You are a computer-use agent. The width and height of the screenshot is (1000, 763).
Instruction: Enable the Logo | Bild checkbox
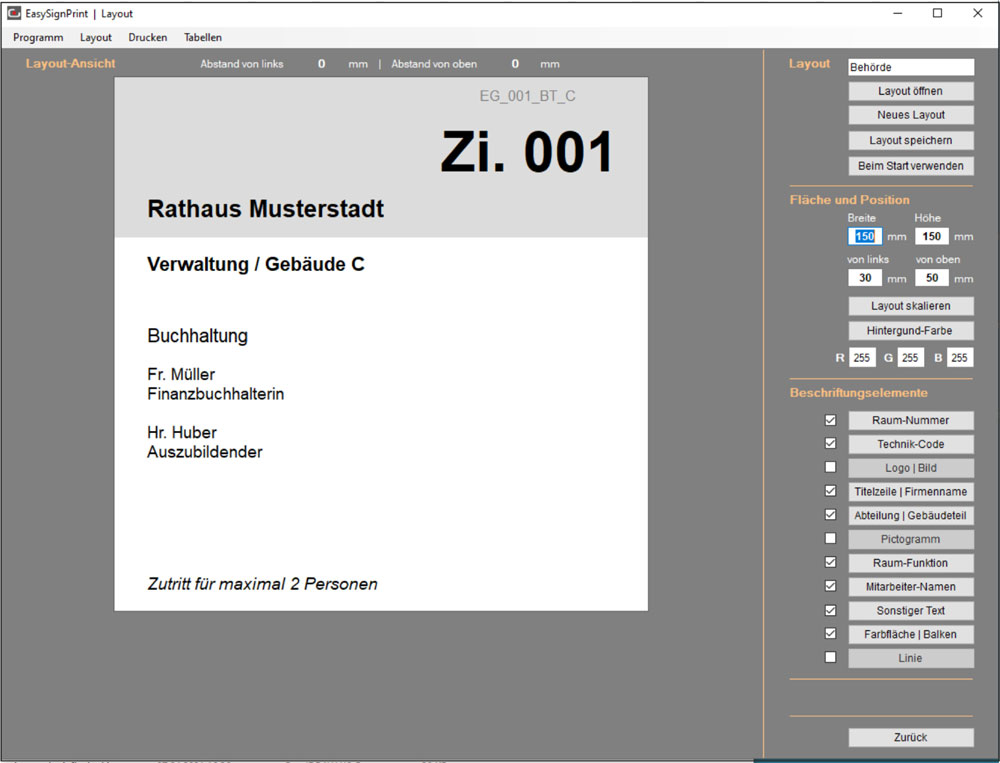click(830, 467)
